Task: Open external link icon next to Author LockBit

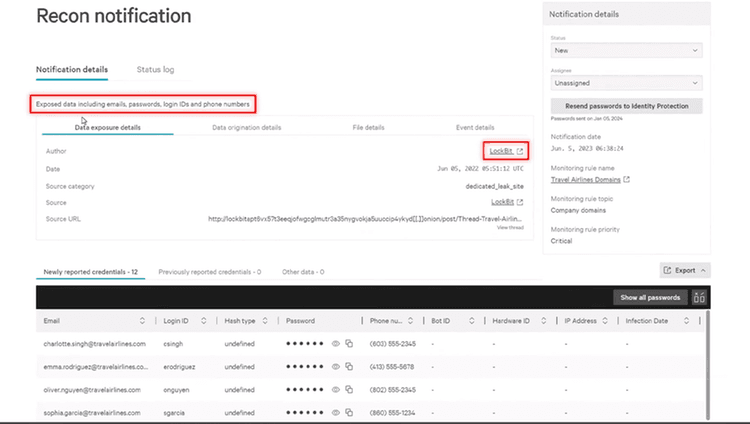Action: 520,151
